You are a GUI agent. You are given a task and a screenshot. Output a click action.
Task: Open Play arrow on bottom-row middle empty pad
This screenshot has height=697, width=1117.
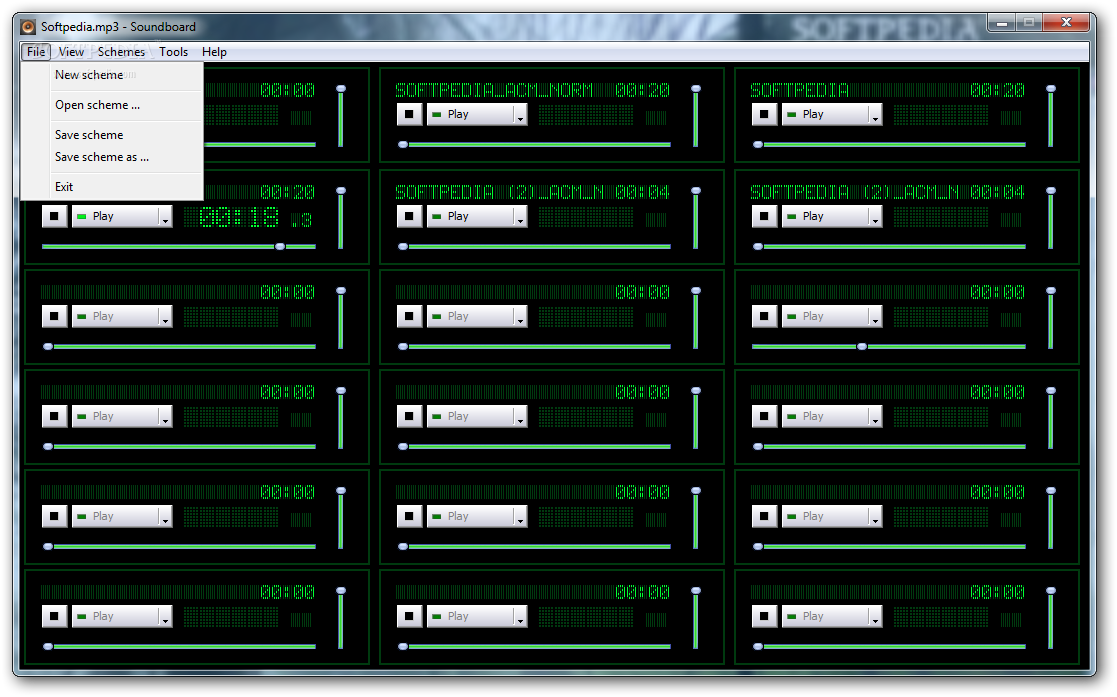[521, 616]
